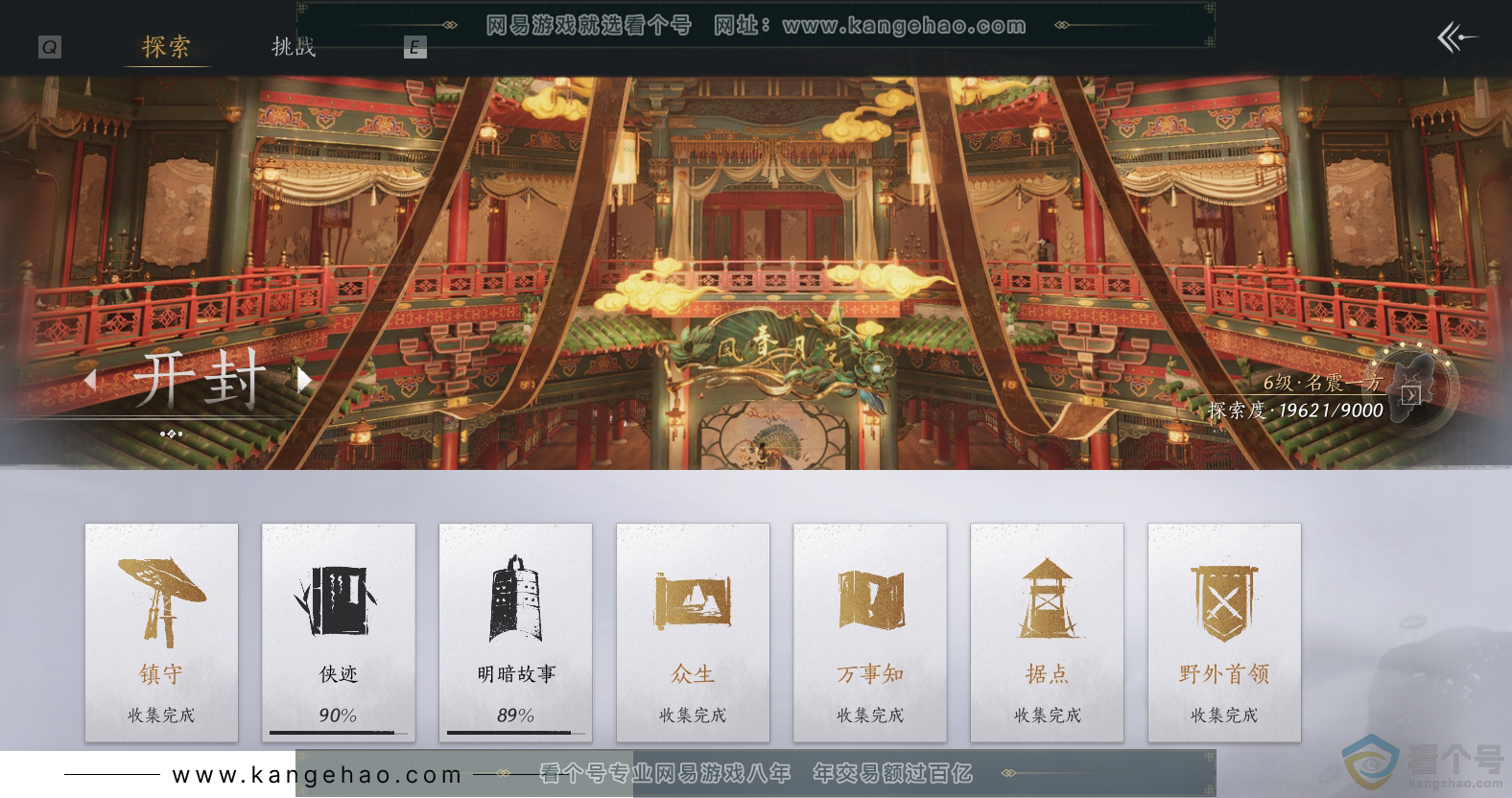Click the Q key hint icon
This screenshot has width=1512, height=798.
pyautogui.click(x=50, y=47)
